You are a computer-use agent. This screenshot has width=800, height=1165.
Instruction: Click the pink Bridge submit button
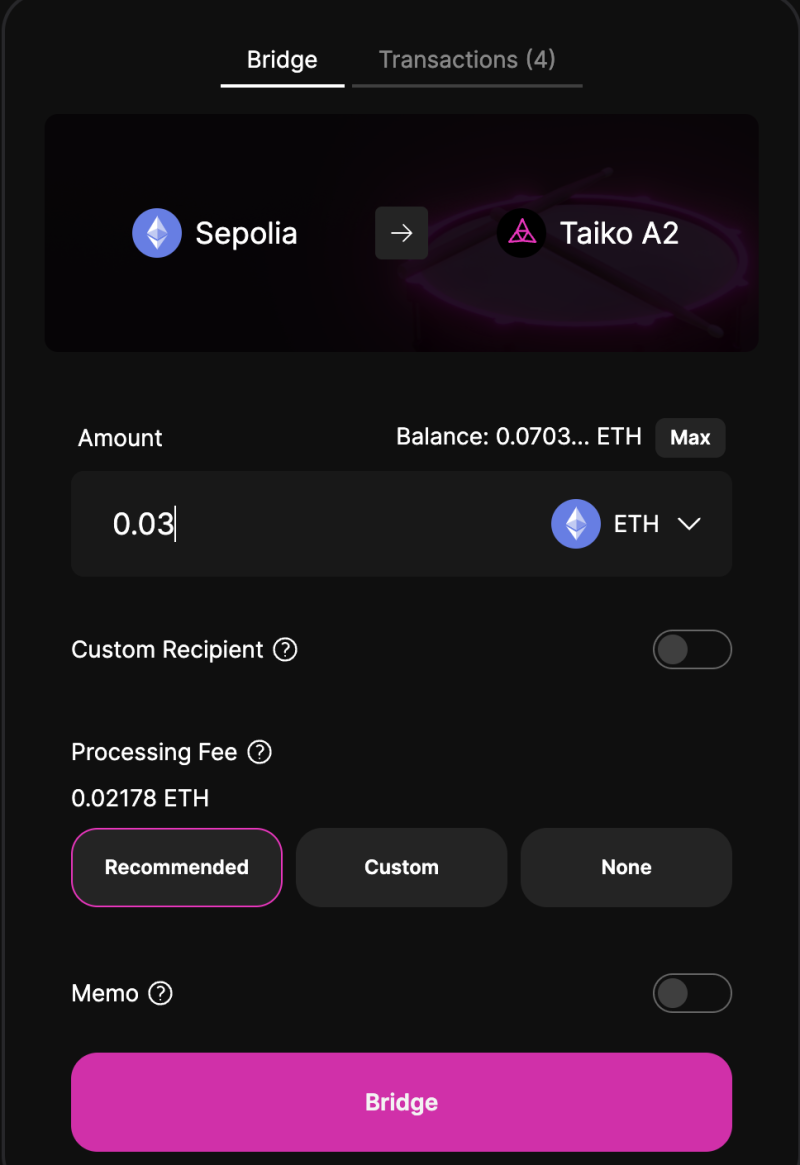pyautogui.click(x=401, y=1102)
